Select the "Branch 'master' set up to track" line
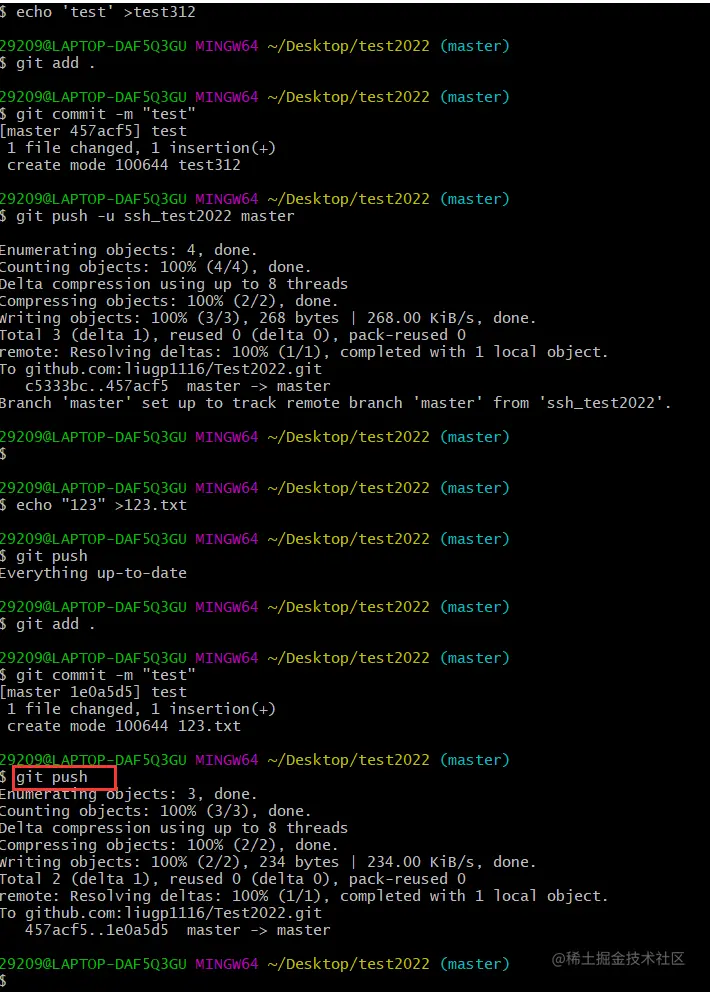The height and width of the screenshot is (992, 710). (335, 403)
